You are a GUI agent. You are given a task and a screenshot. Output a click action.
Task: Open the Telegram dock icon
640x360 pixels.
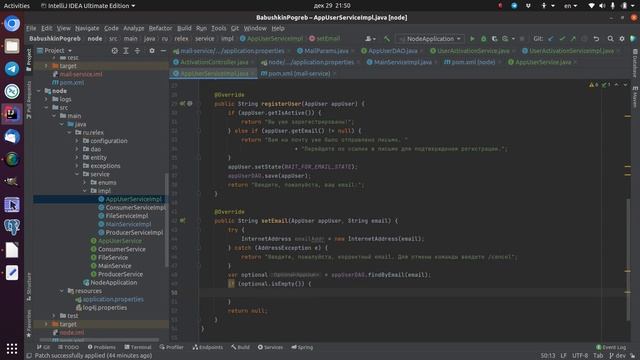(x=12, y=69)
